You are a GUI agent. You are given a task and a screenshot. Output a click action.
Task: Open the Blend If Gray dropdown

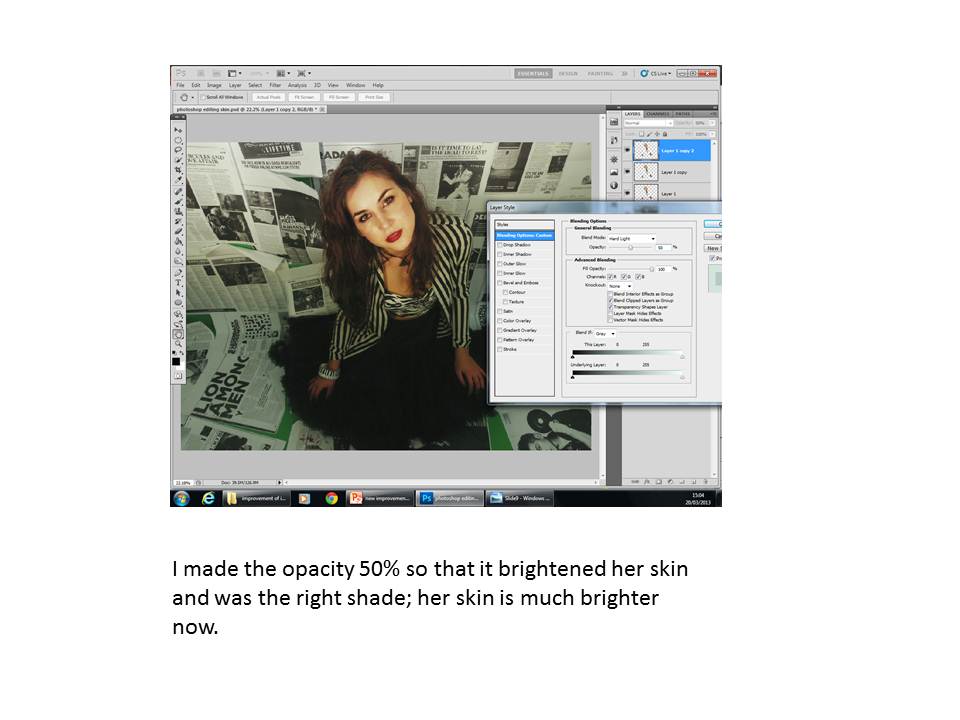(x=605, y=334)
